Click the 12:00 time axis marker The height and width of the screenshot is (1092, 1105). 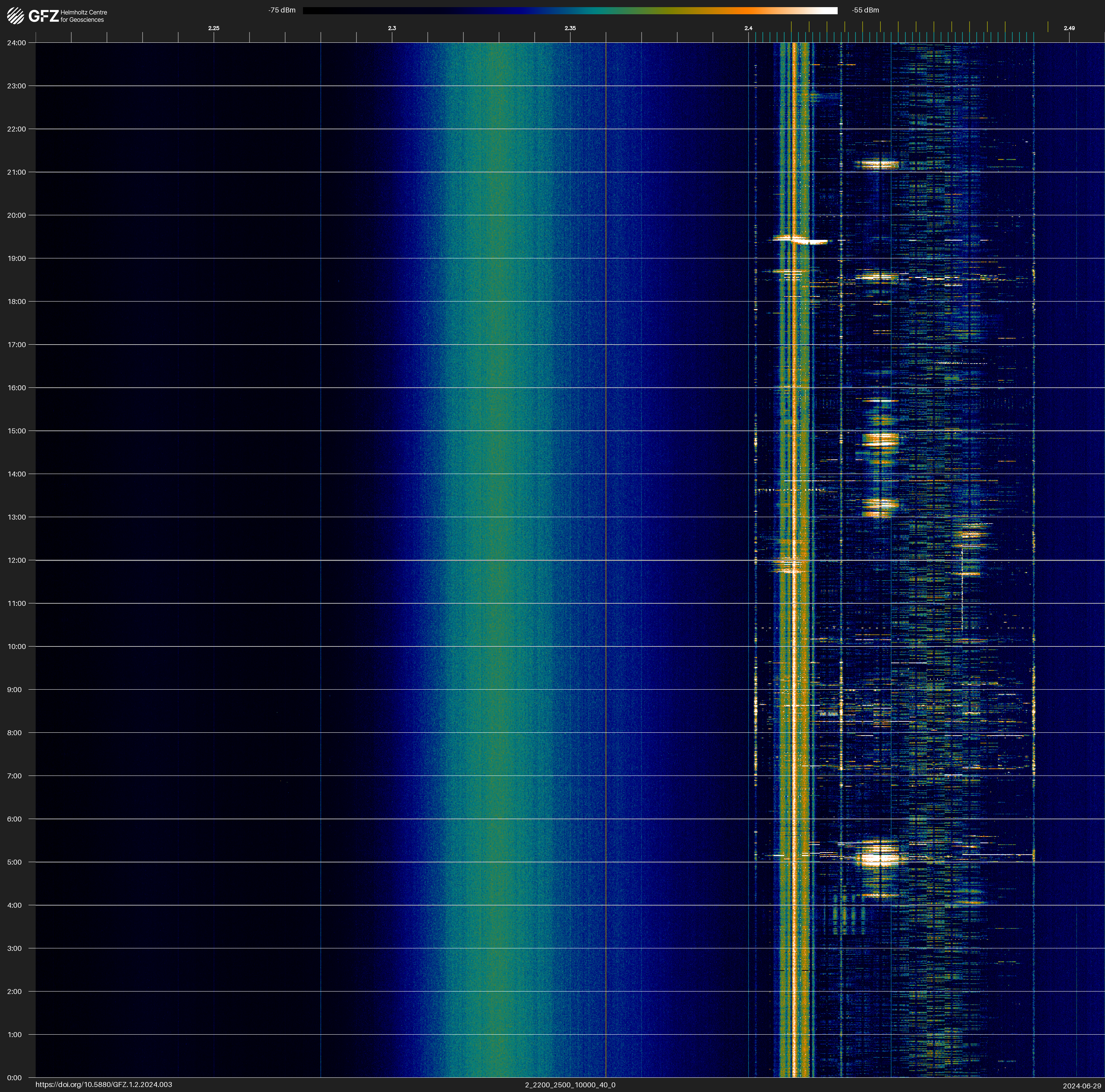[17, 560]
